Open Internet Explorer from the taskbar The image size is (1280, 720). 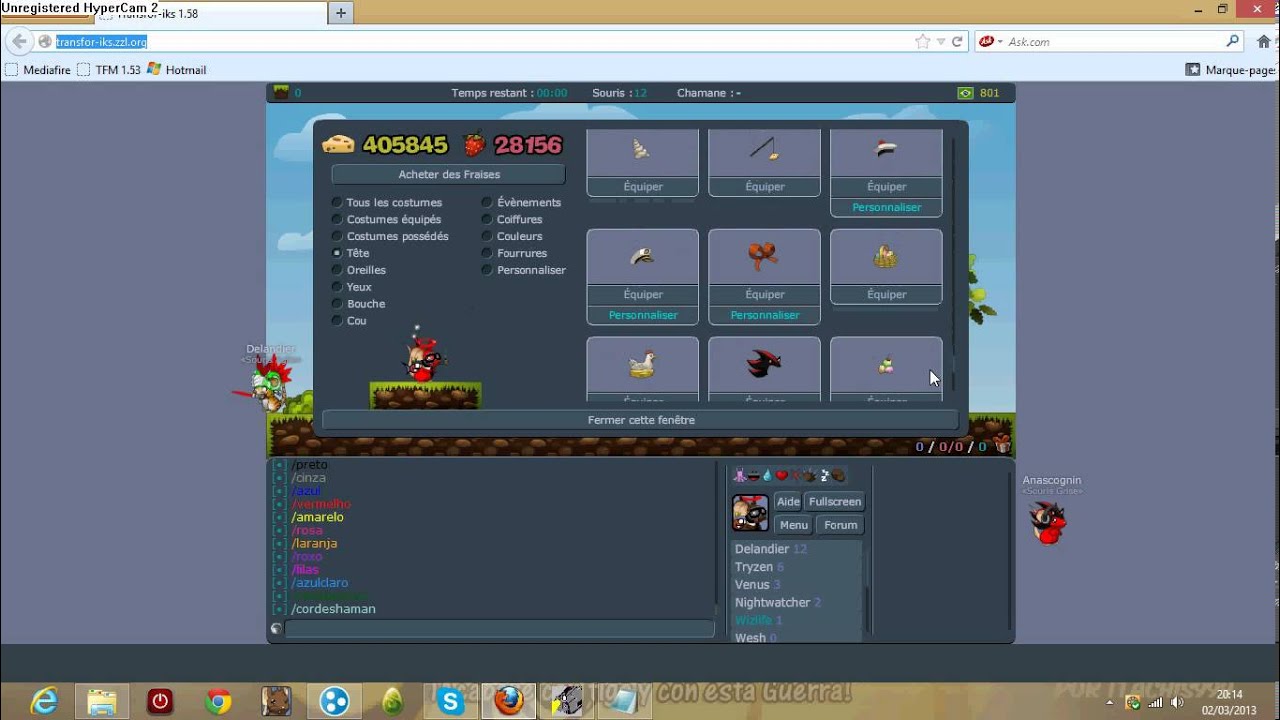click(x=45, y=701)
